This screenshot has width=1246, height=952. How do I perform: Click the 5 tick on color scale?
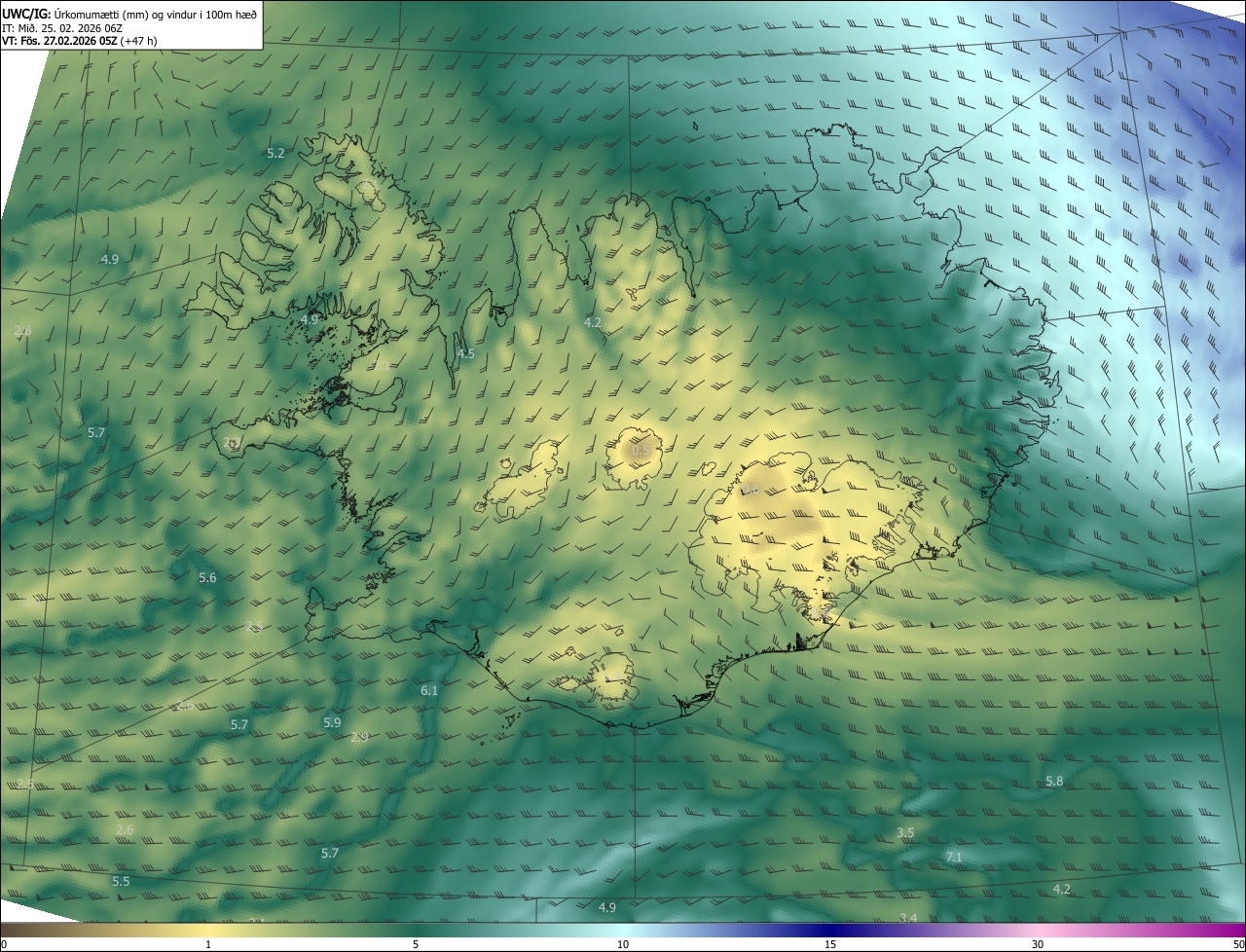(416, 944)
